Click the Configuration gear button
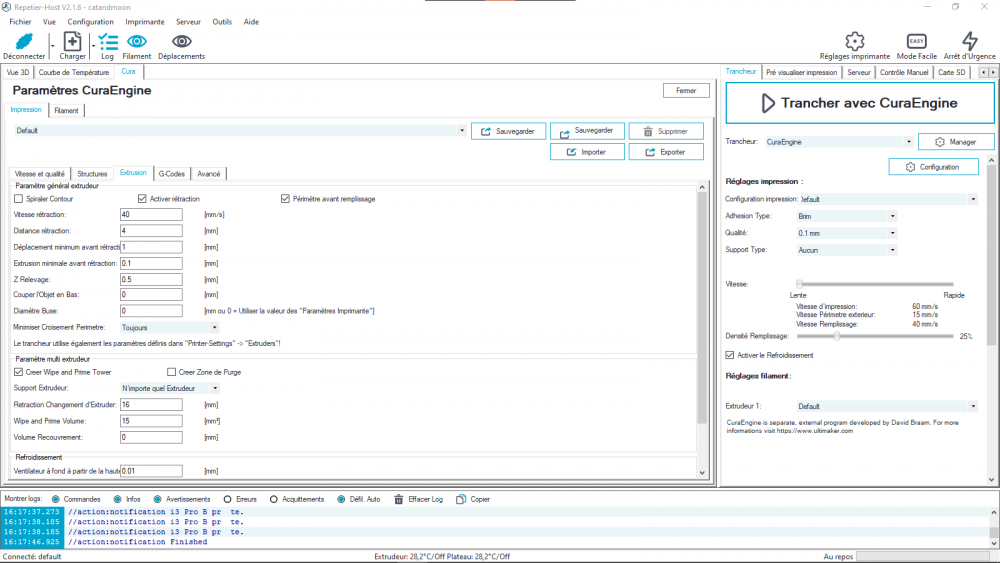This screenshot has width=1000, height=563. 934,167
